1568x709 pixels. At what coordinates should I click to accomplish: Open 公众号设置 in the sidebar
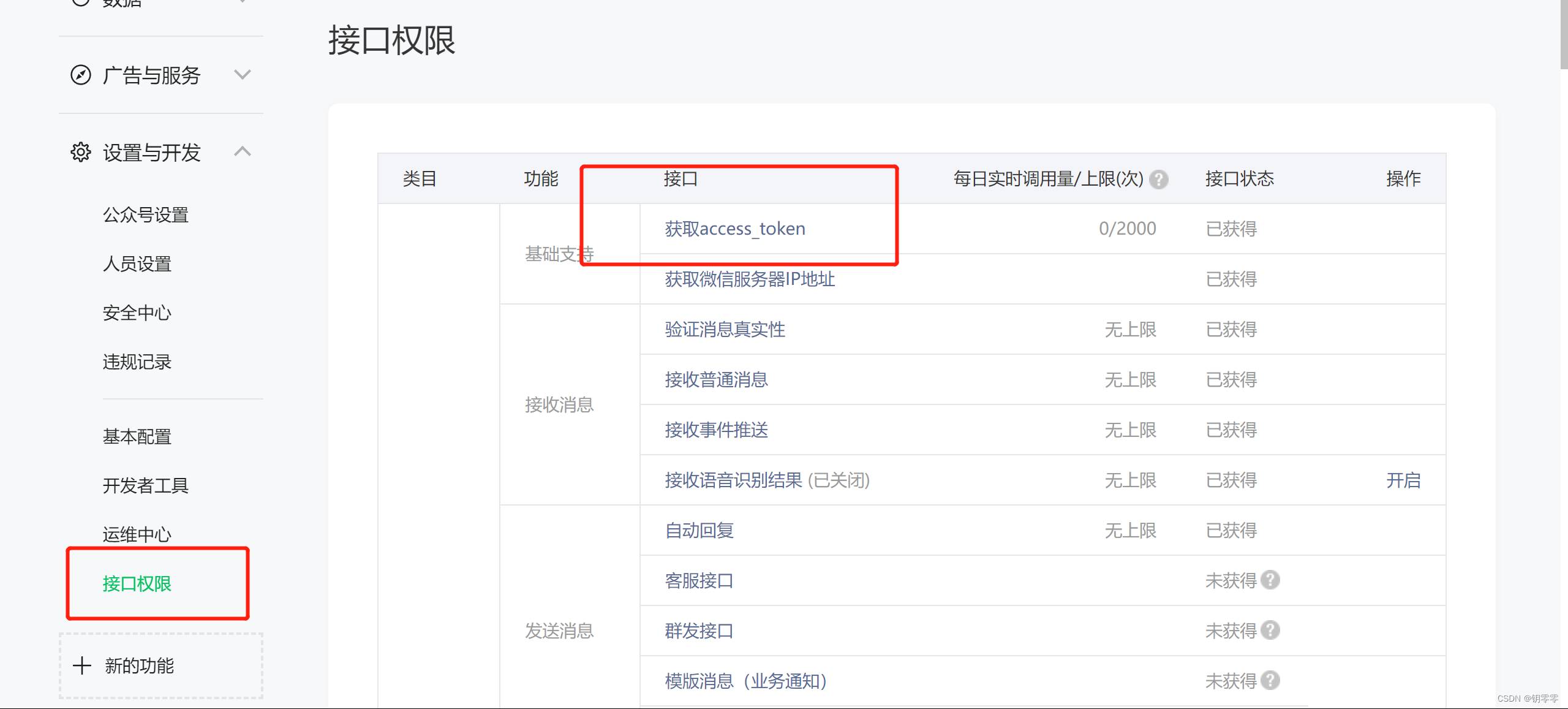(146, 215)
